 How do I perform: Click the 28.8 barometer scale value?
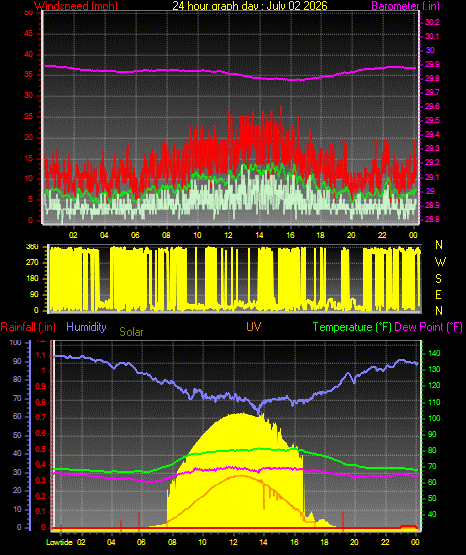tap(432, 219)
